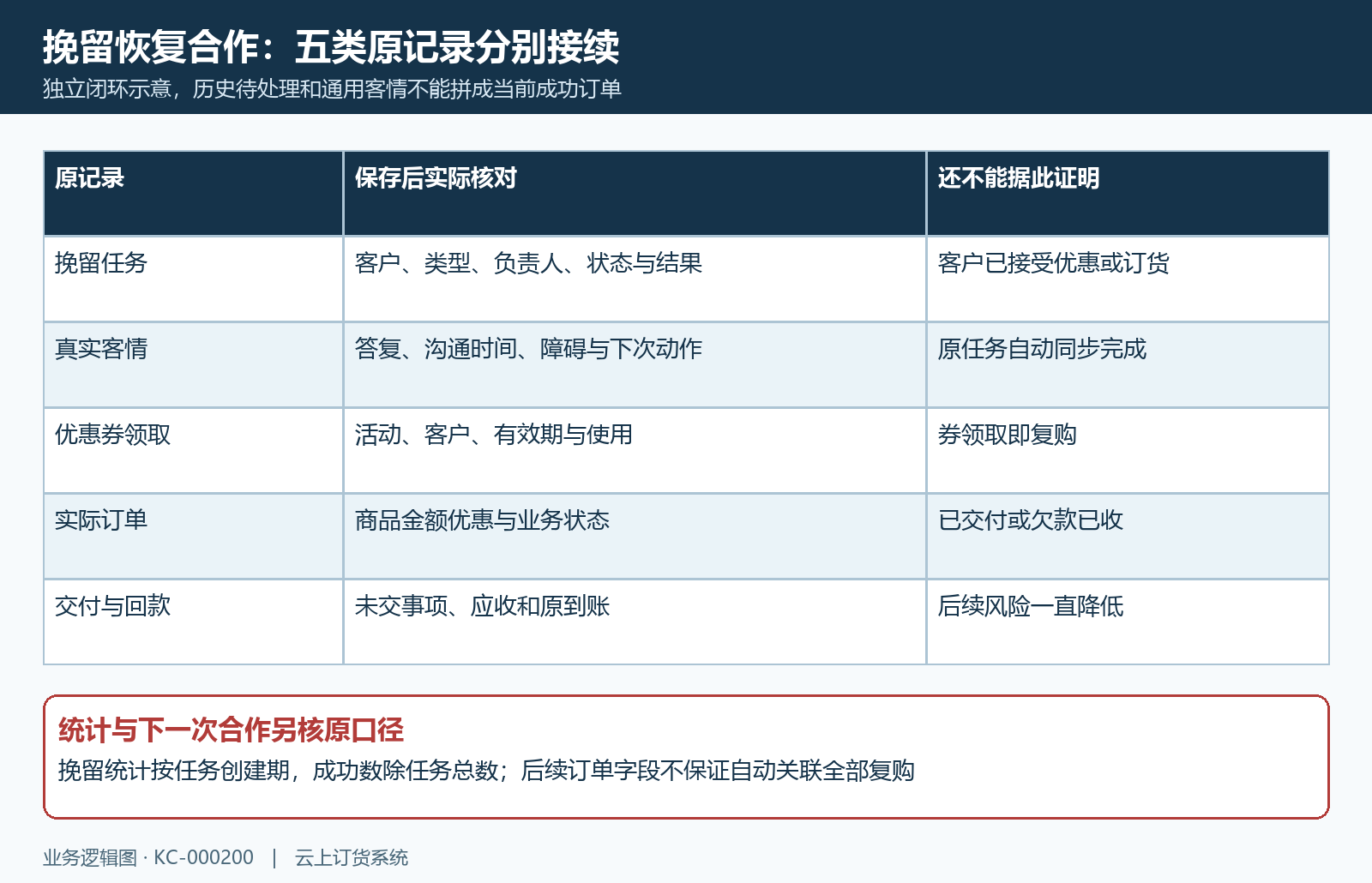Viewport: 1372px width, 883px height.
Task: Click cell 券领取即复购
Action: pyautogui.click(x=1128, y=451)
